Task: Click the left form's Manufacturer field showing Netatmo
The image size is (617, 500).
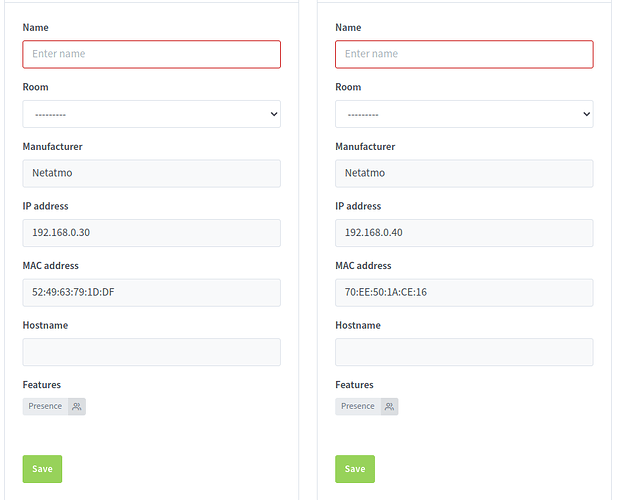Action: [151, 173]
